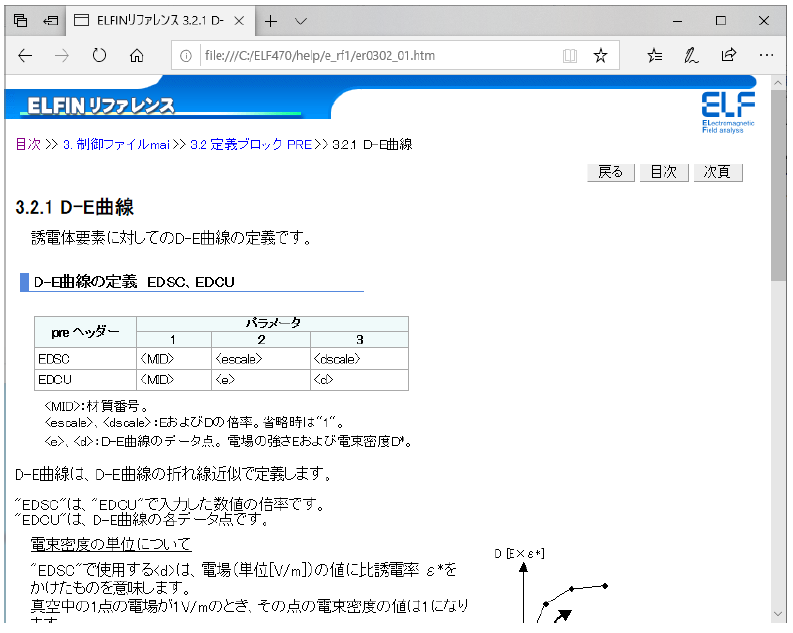Click the <dscale> table cell
The width and height of the screenshot is (793, 633).
[x=360, y=359]
